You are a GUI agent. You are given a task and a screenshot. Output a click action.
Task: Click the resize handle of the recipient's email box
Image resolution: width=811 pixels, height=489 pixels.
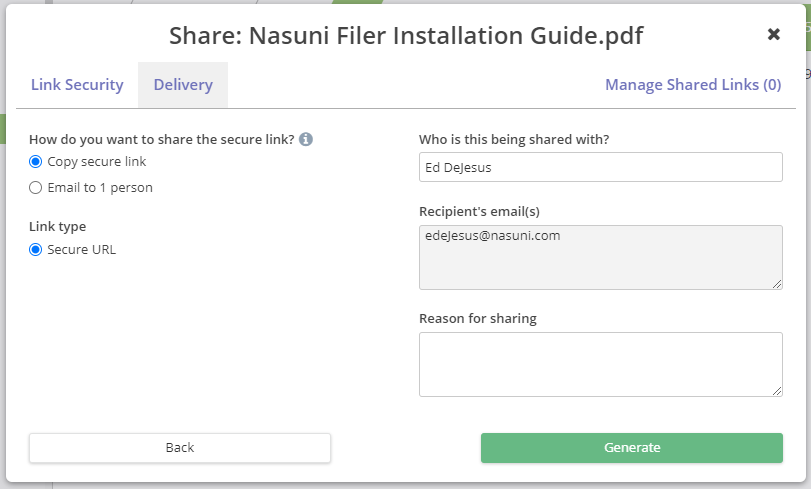(x=776, y=283)
